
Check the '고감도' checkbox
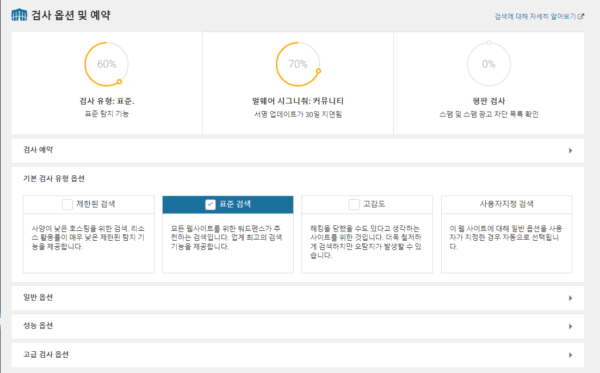pyautogui.click(x=354, y=204)
